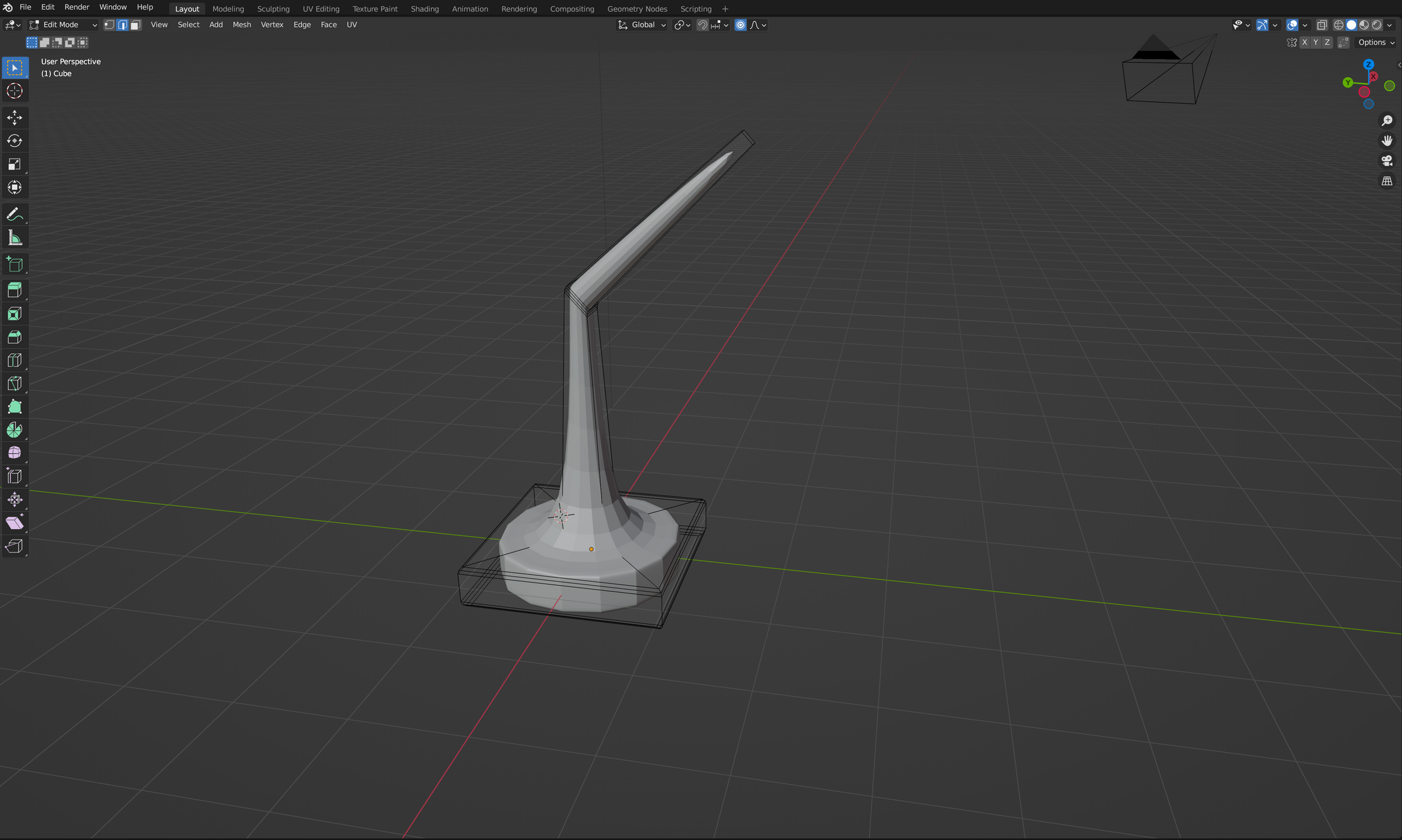The image size is (1402, 840).
Task: Expand the Global transform orientation dropdown
Action: coord(642,25)
